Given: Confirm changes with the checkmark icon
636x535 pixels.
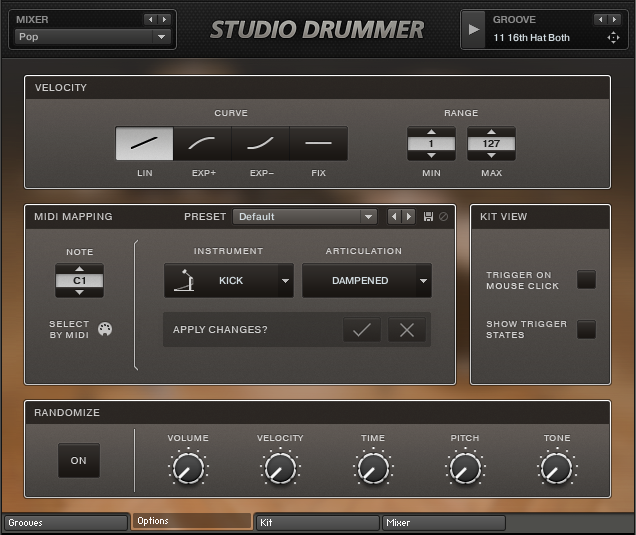Looking at the screenshot, I should click(361, 330).
